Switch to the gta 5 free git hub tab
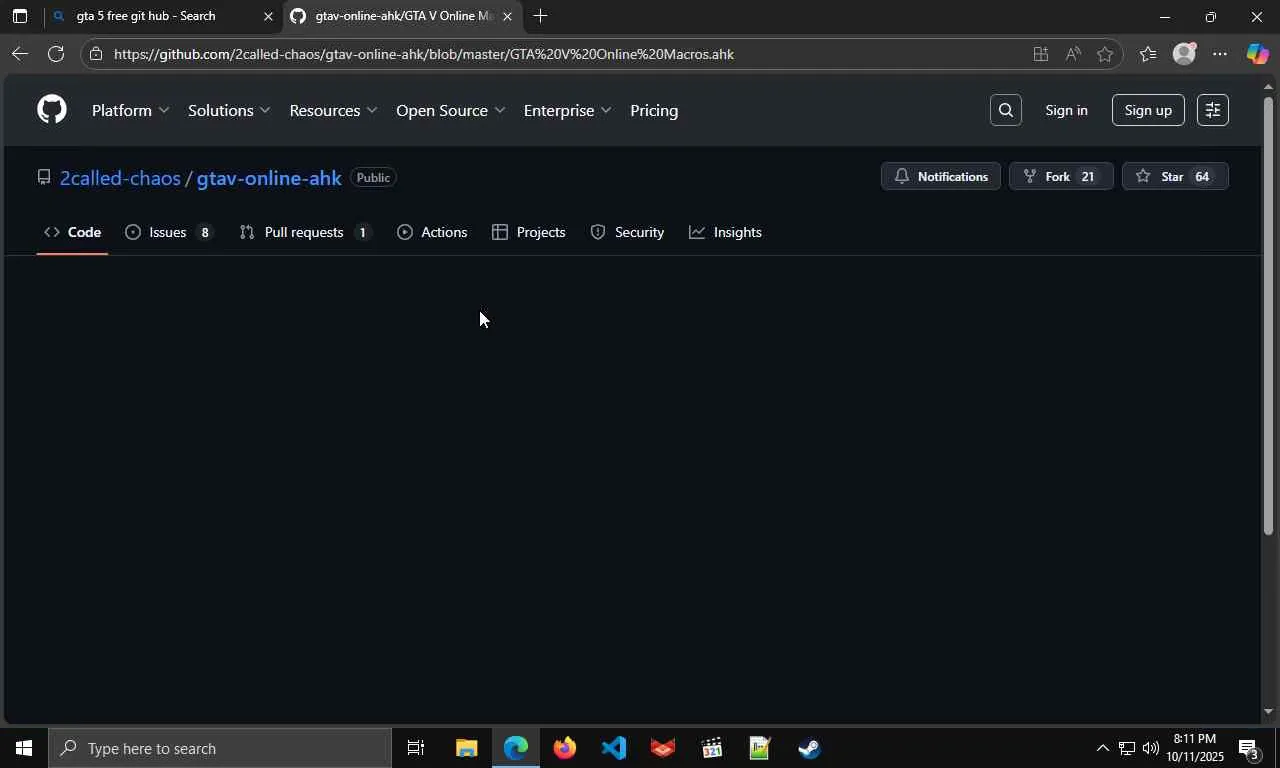1280x768 pixels. coord(164,16)
